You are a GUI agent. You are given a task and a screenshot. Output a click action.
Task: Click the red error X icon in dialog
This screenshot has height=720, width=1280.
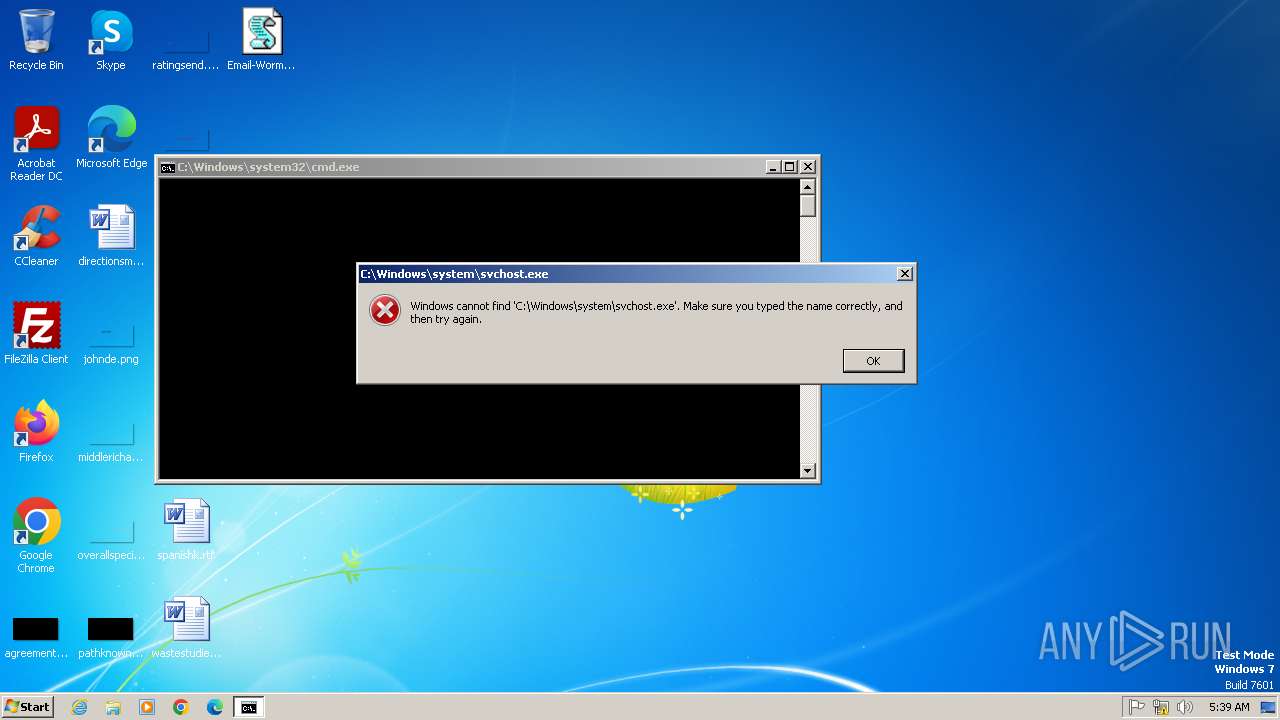coord(385,311)
